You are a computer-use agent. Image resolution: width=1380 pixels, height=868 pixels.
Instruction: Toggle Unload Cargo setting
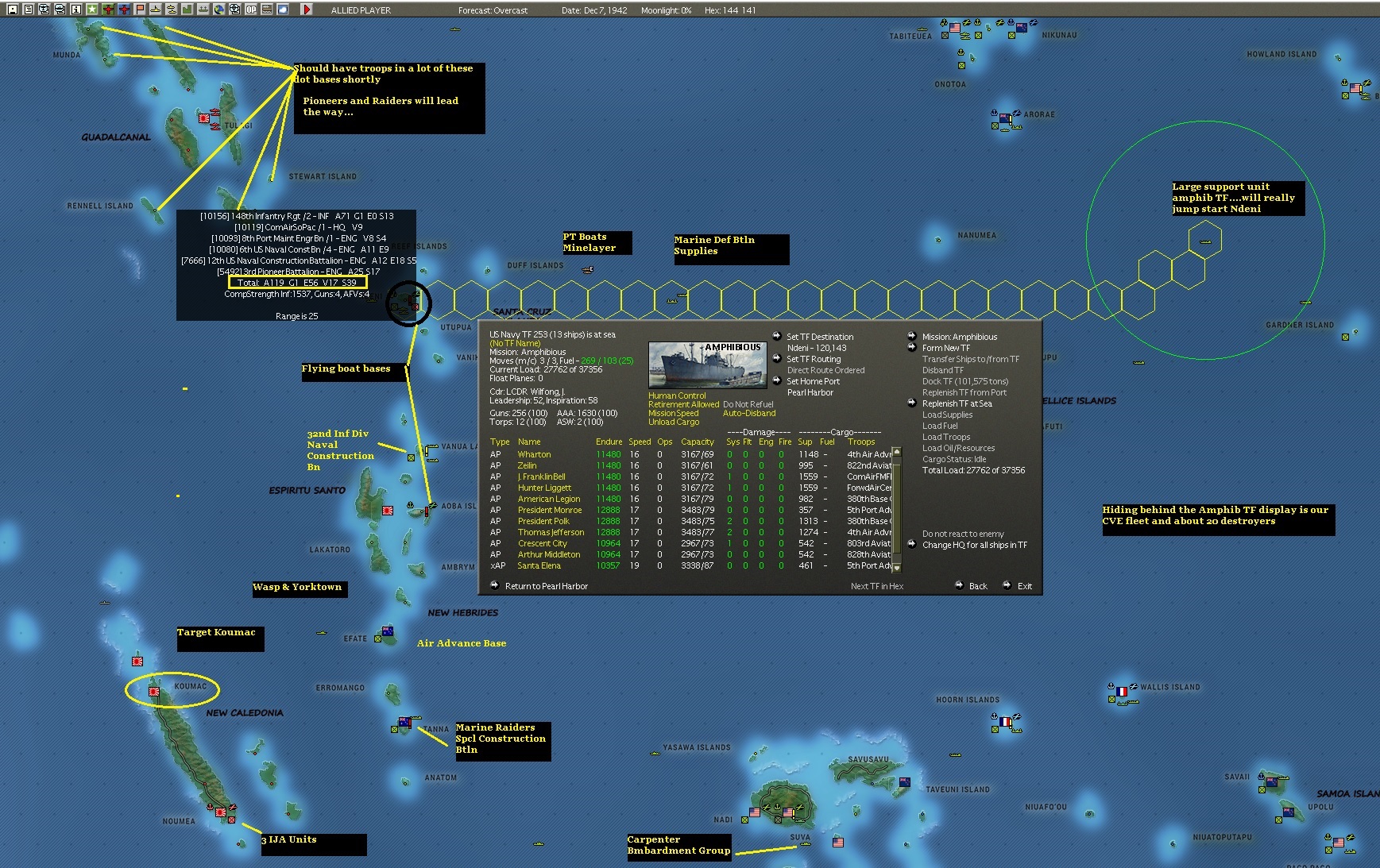click(x=674, y=422)
